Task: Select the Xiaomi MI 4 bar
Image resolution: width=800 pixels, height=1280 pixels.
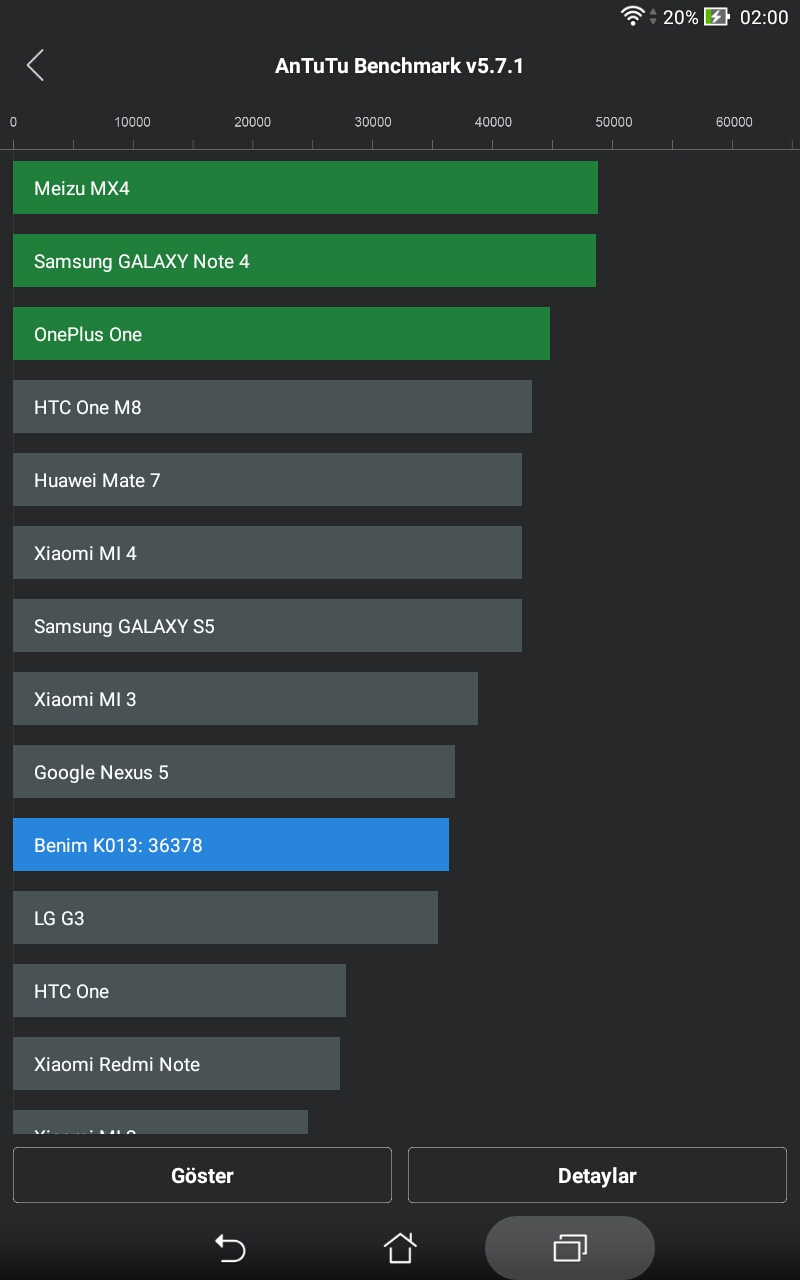Action: [267, 553]
